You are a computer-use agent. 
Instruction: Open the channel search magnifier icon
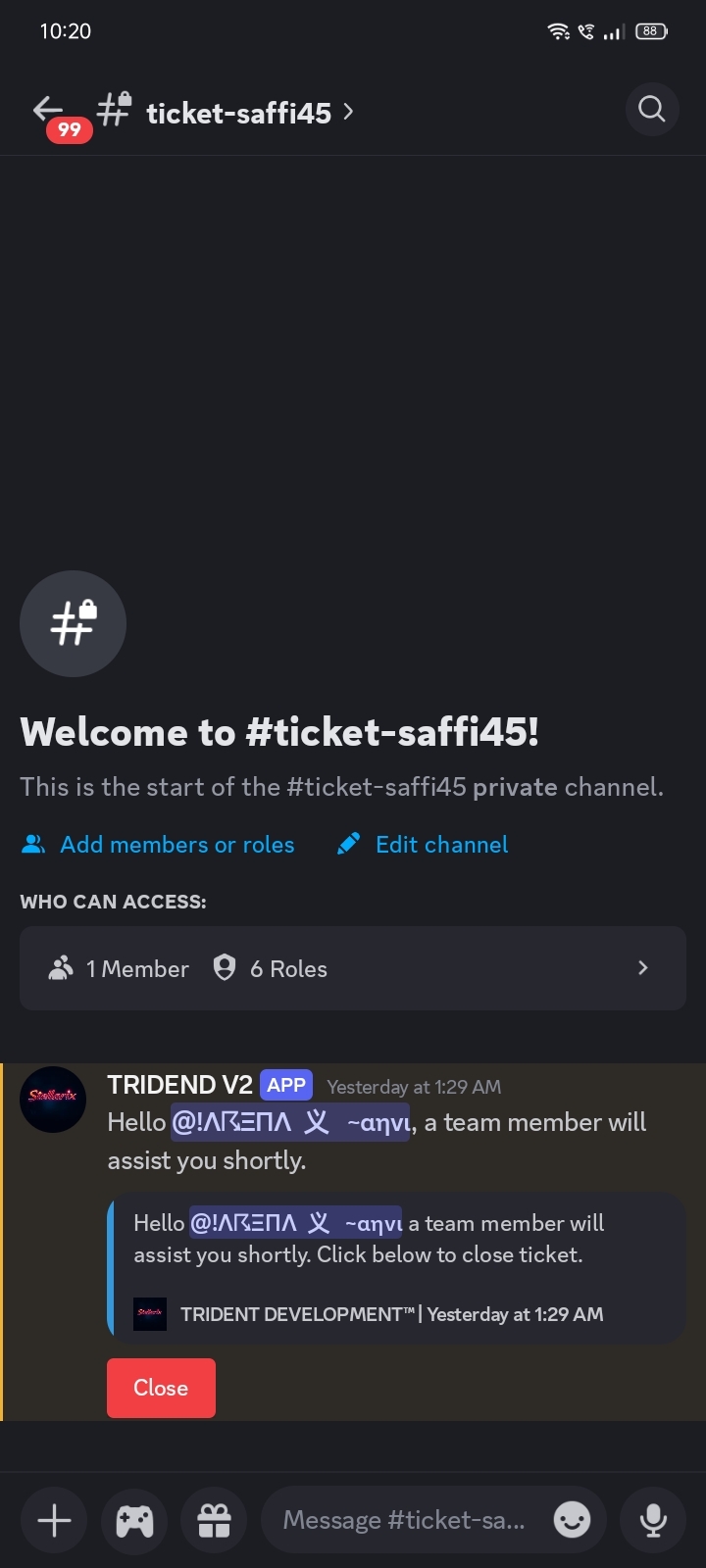[652, 109]
